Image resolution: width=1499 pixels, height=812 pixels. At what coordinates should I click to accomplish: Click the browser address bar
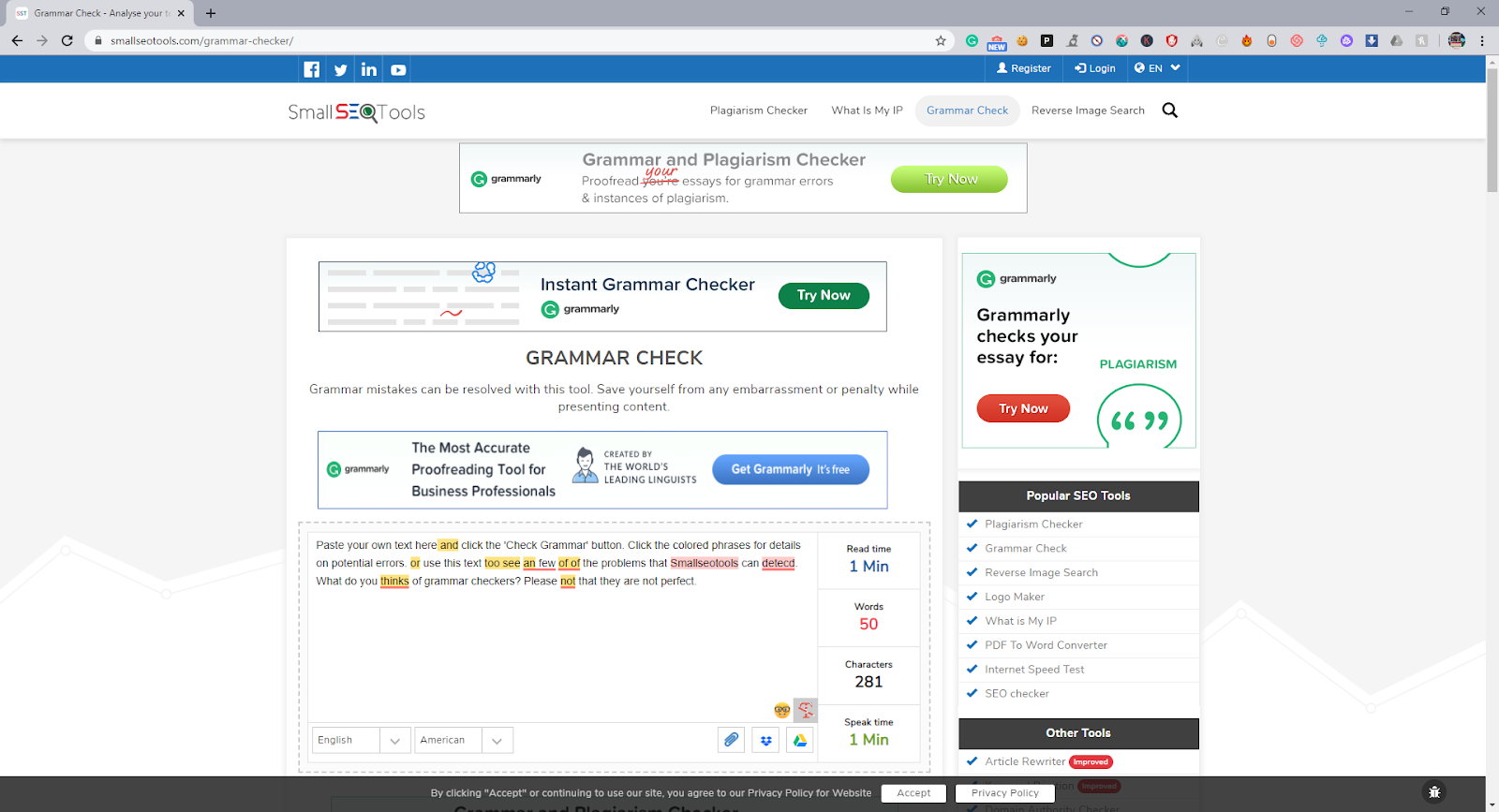(520, 40)
